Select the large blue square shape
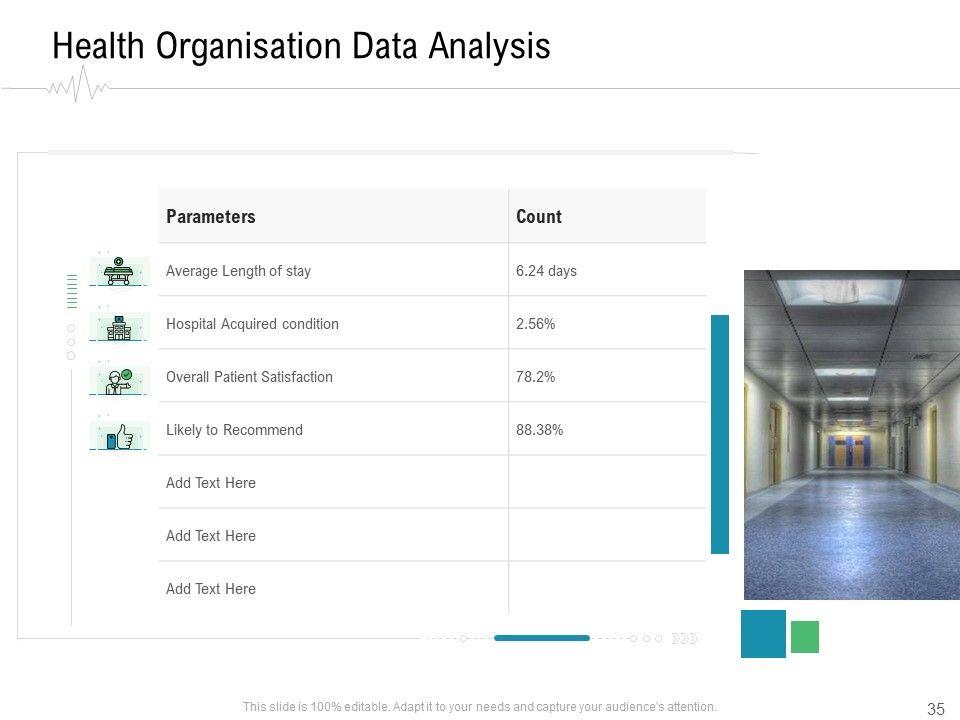This screenshot has height=720, width=960. [763, 634]
